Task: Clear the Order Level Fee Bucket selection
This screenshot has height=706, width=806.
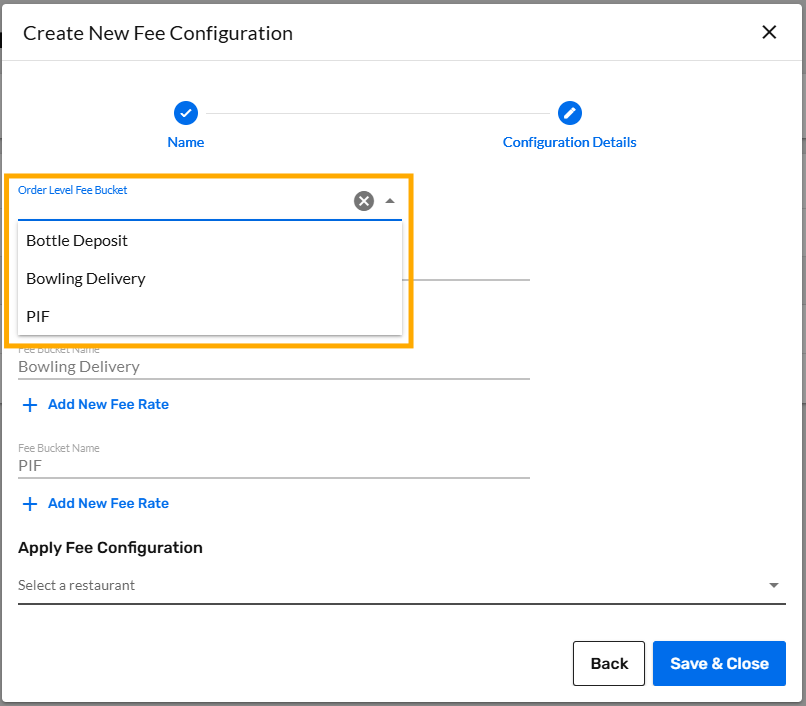Action: coord(364,201)
